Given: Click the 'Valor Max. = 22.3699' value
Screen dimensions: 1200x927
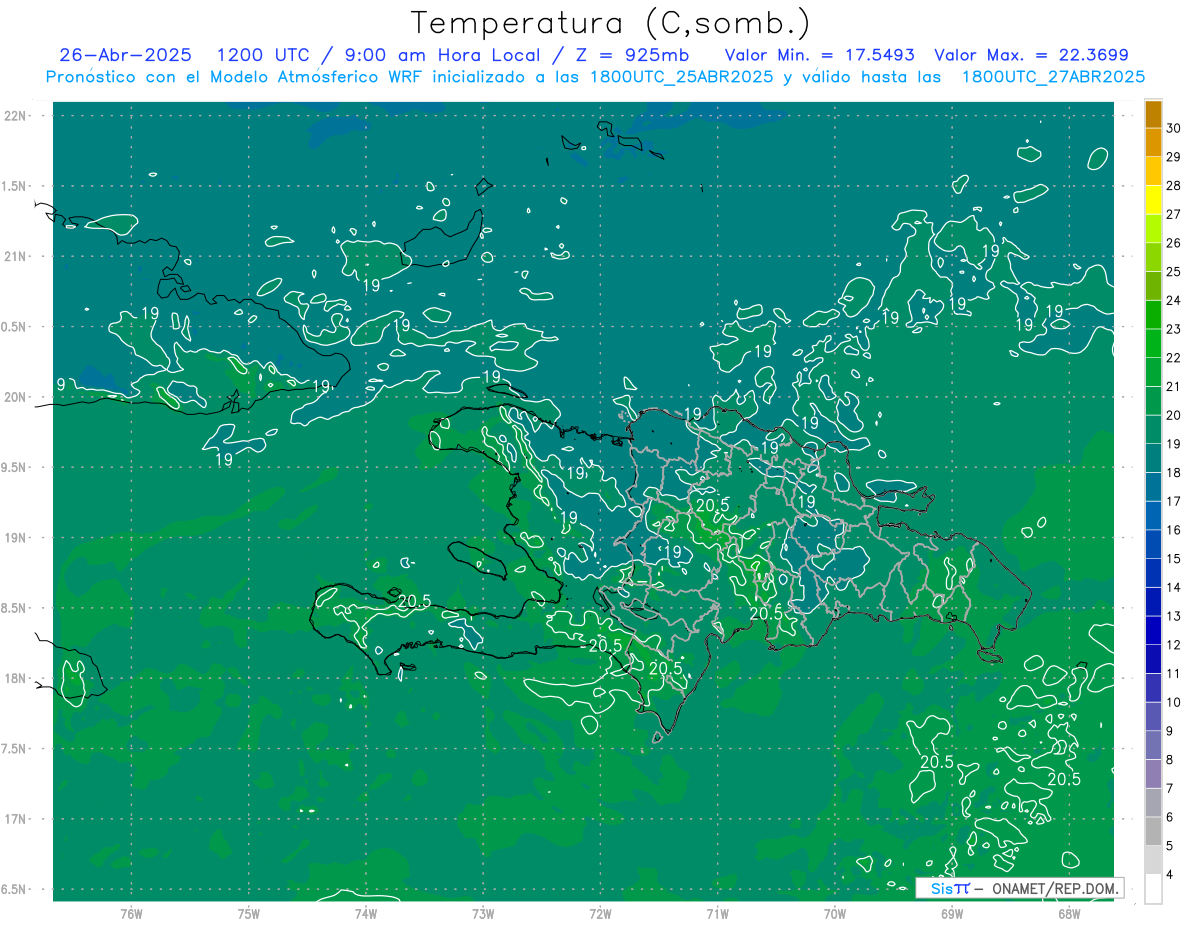Looking at the screenshot, I should pyautogui.click(x=1031, y=55).
